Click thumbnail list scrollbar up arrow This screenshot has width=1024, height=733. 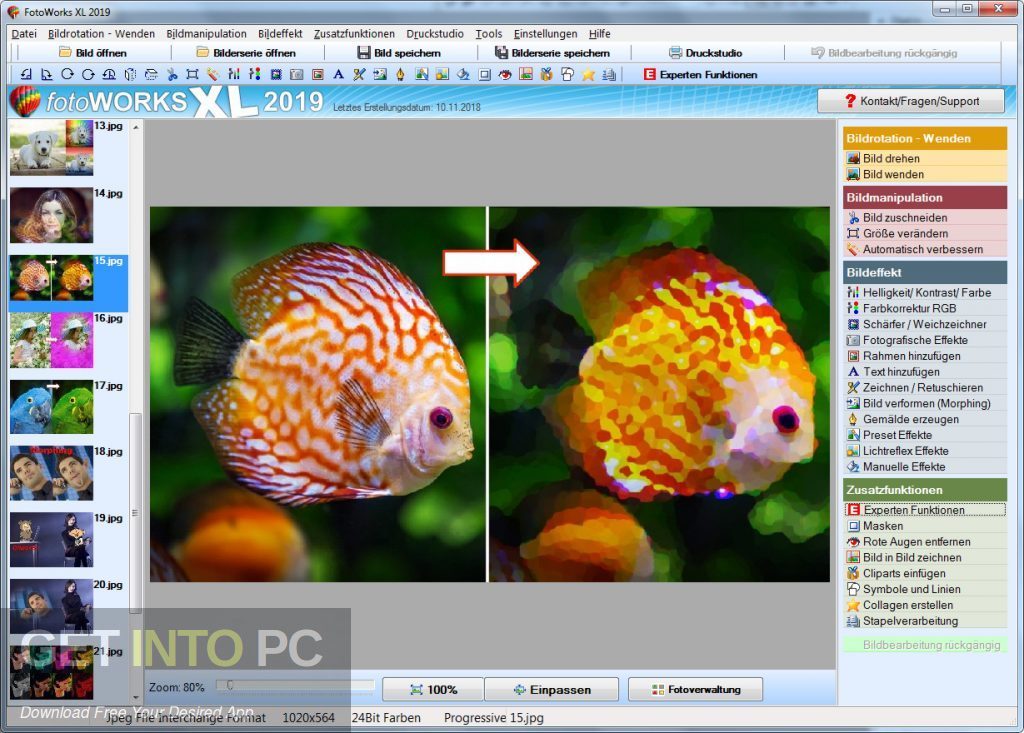136,127
